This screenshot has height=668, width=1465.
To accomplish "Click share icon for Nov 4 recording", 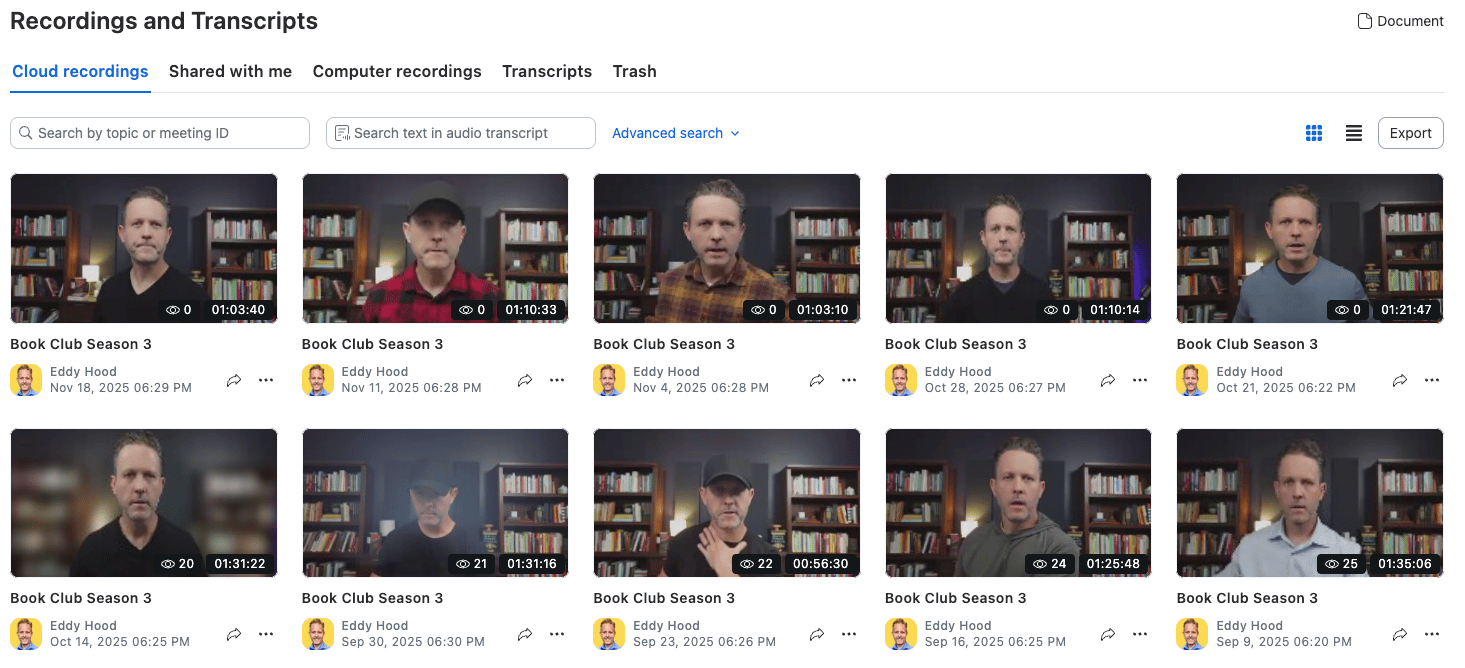I will (x=817, y=380).
